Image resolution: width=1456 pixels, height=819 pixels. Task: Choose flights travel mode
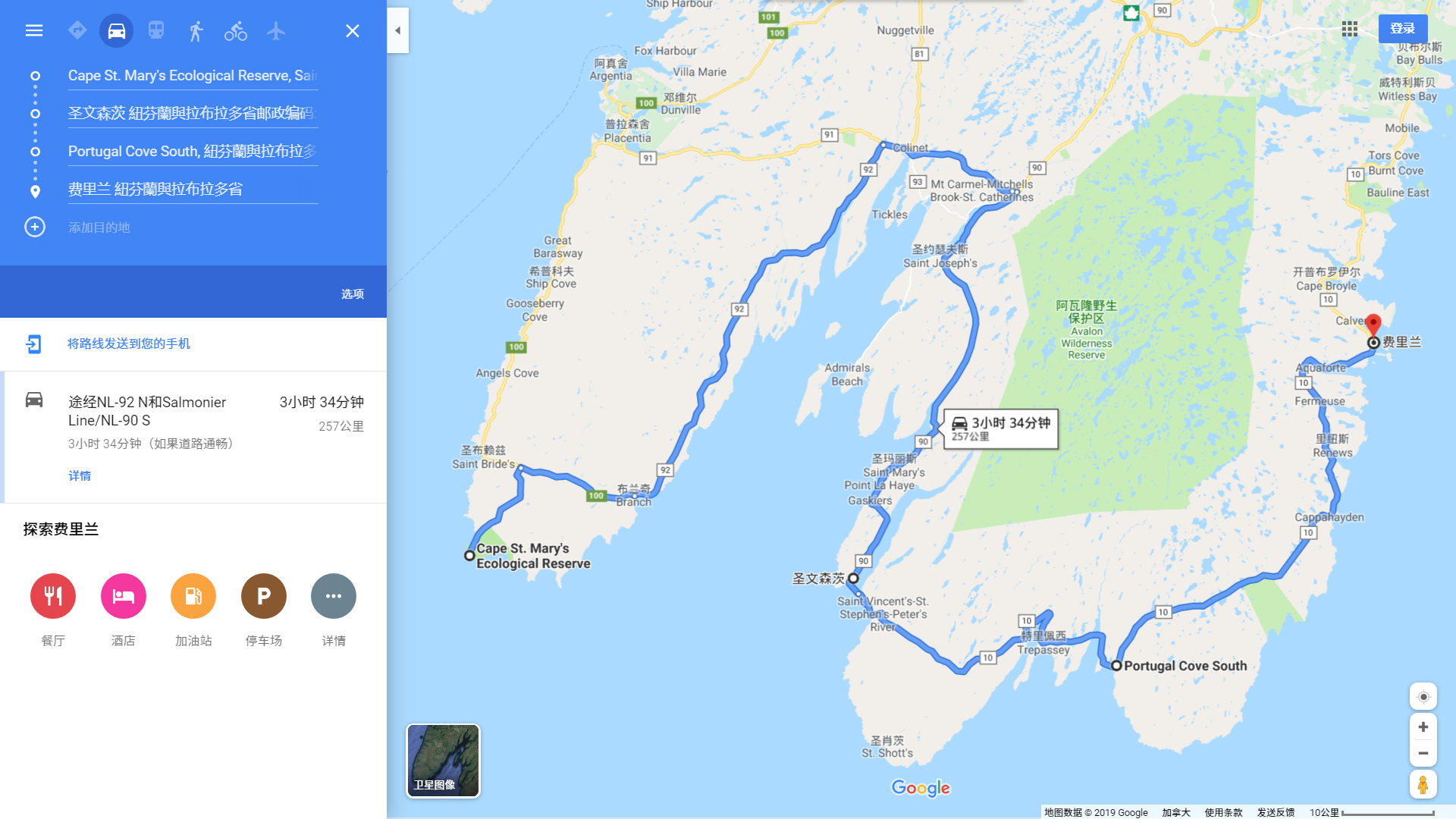(276, 30)
